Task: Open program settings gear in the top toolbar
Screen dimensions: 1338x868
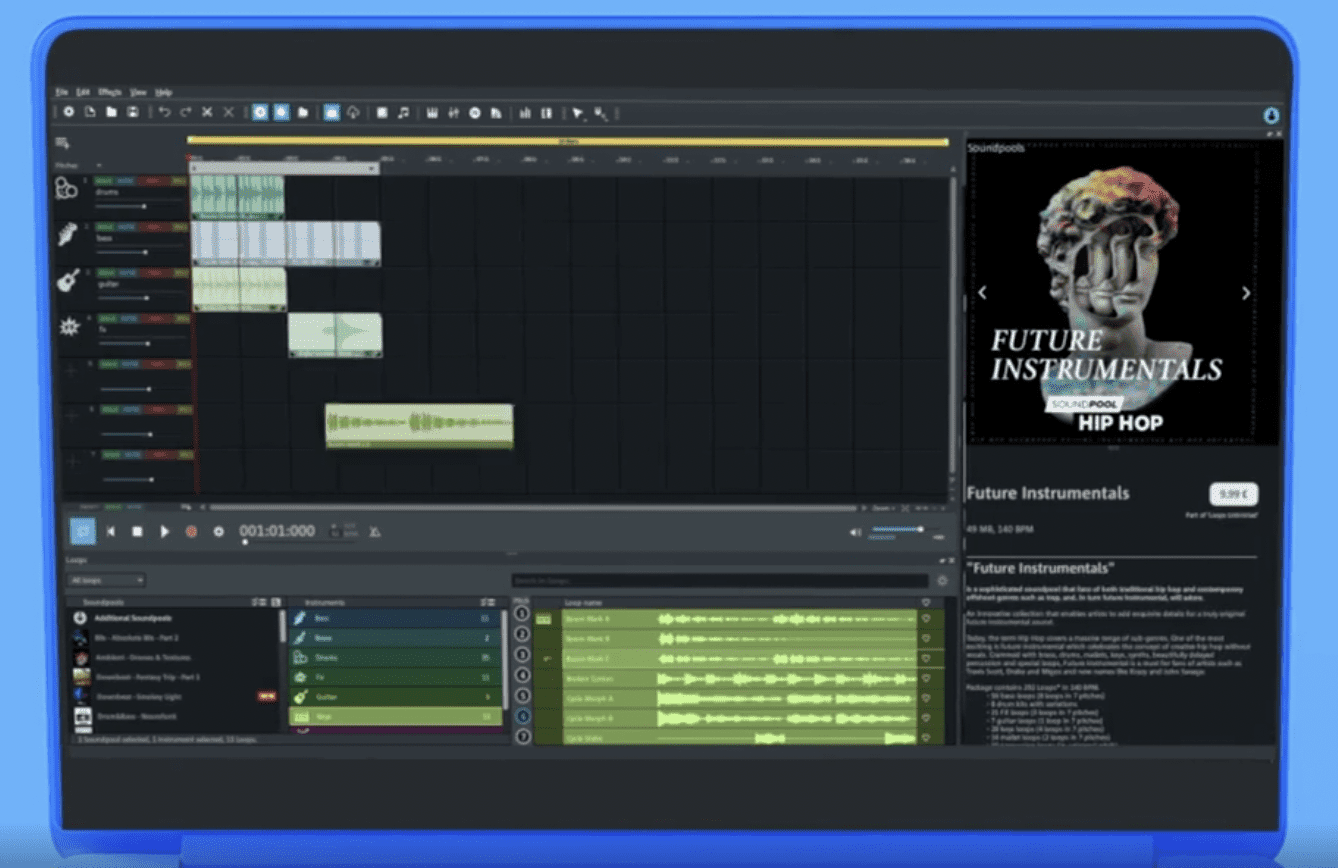Action: coord(69,113)
